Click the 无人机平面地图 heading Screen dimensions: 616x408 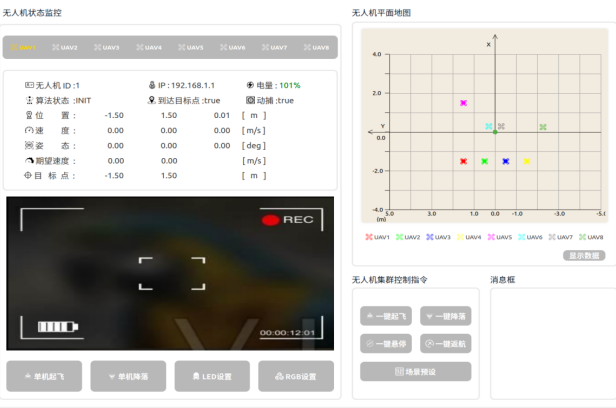pyautogui.click(x=381, y=13)
